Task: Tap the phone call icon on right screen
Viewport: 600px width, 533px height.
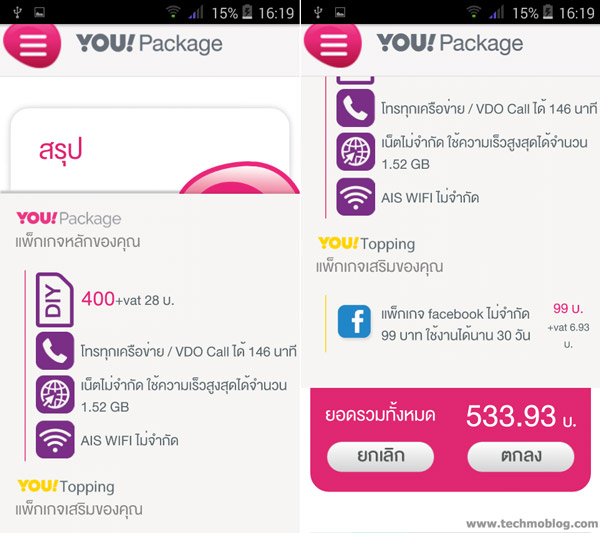Action: [x=355, y=108]
